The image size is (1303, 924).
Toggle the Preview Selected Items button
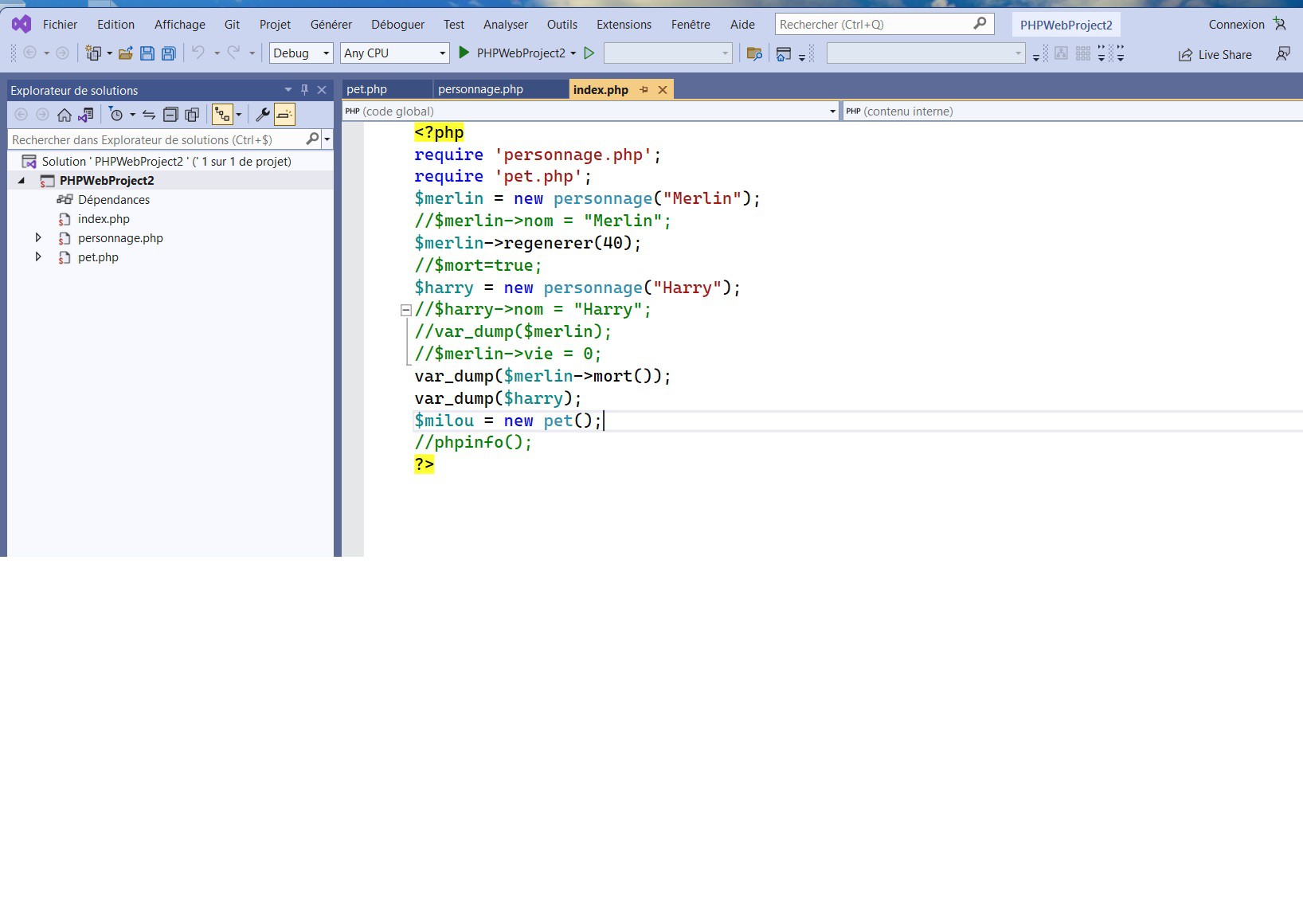(284, 115)
